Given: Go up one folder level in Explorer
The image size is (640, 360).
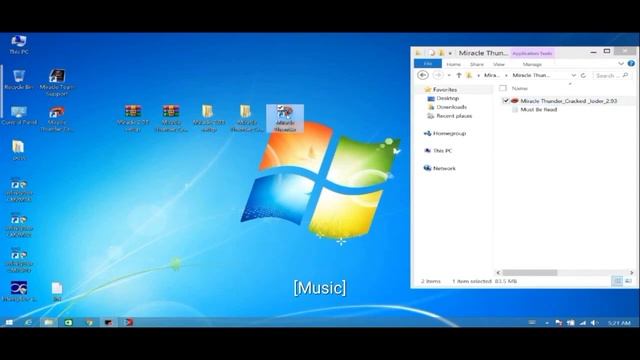Looking at the screenshot, I should click(x=459, y=75).
